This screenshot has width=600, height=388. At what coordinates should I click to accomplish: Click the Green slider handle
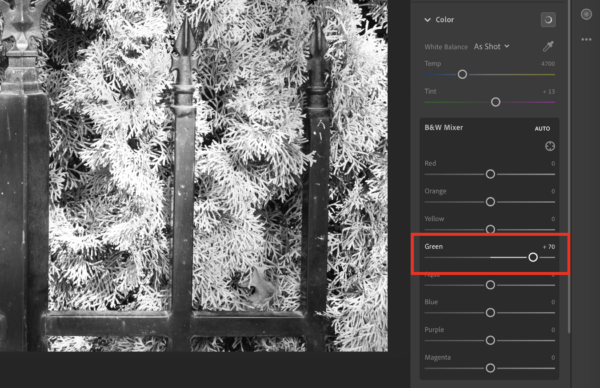coord(533,257)
